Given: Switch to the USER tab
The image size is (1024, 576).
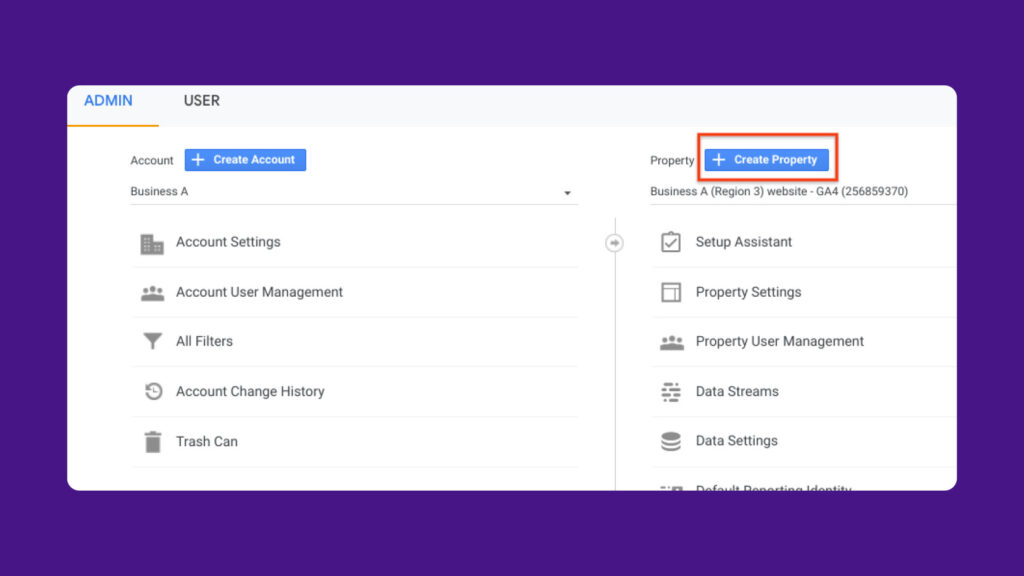Looking at the screenshot, I should [202, 101].
